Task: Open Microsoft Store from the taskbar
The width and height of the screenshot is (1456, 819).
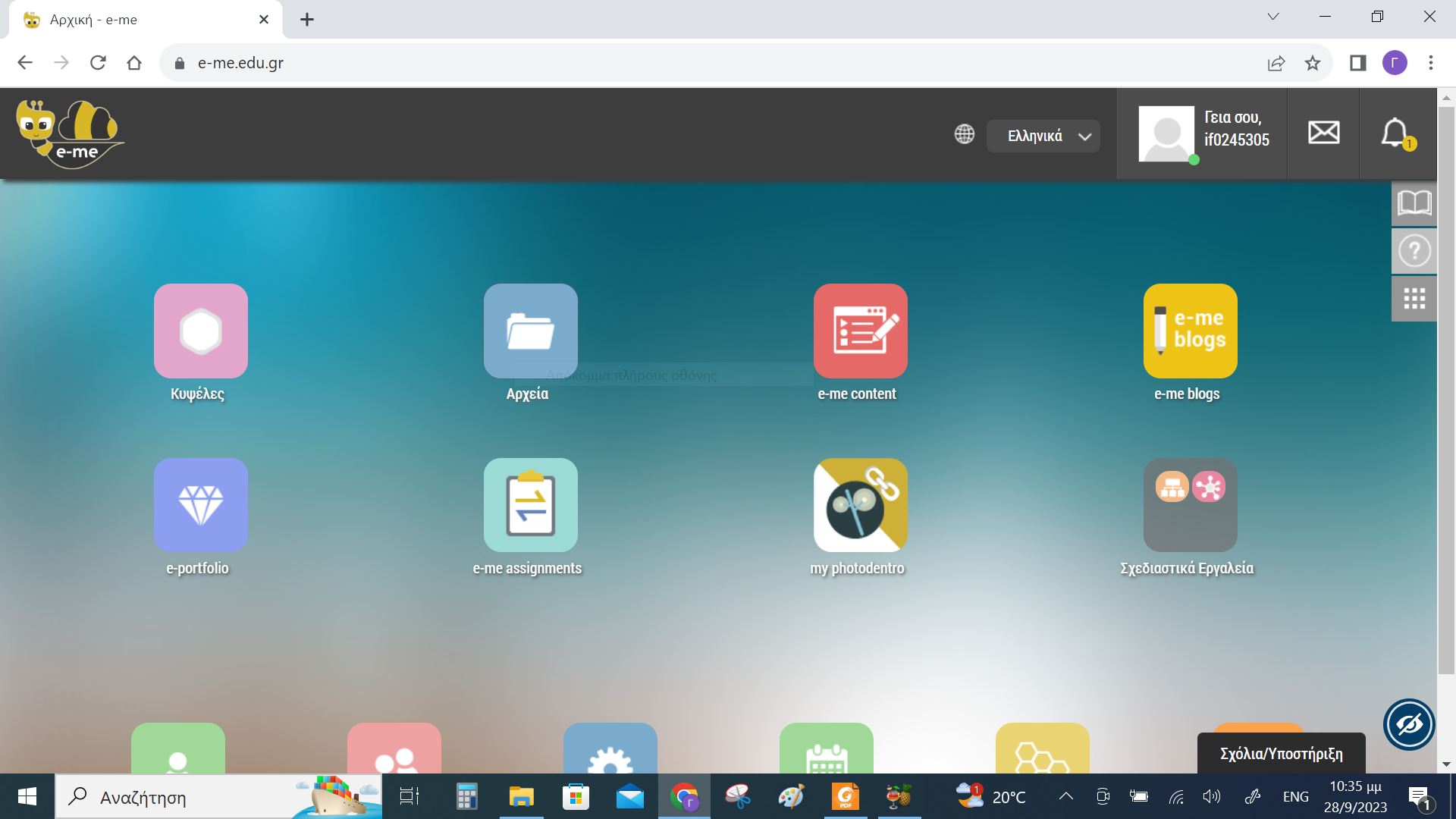Action: pyautogui.click(x=576, y=796)
